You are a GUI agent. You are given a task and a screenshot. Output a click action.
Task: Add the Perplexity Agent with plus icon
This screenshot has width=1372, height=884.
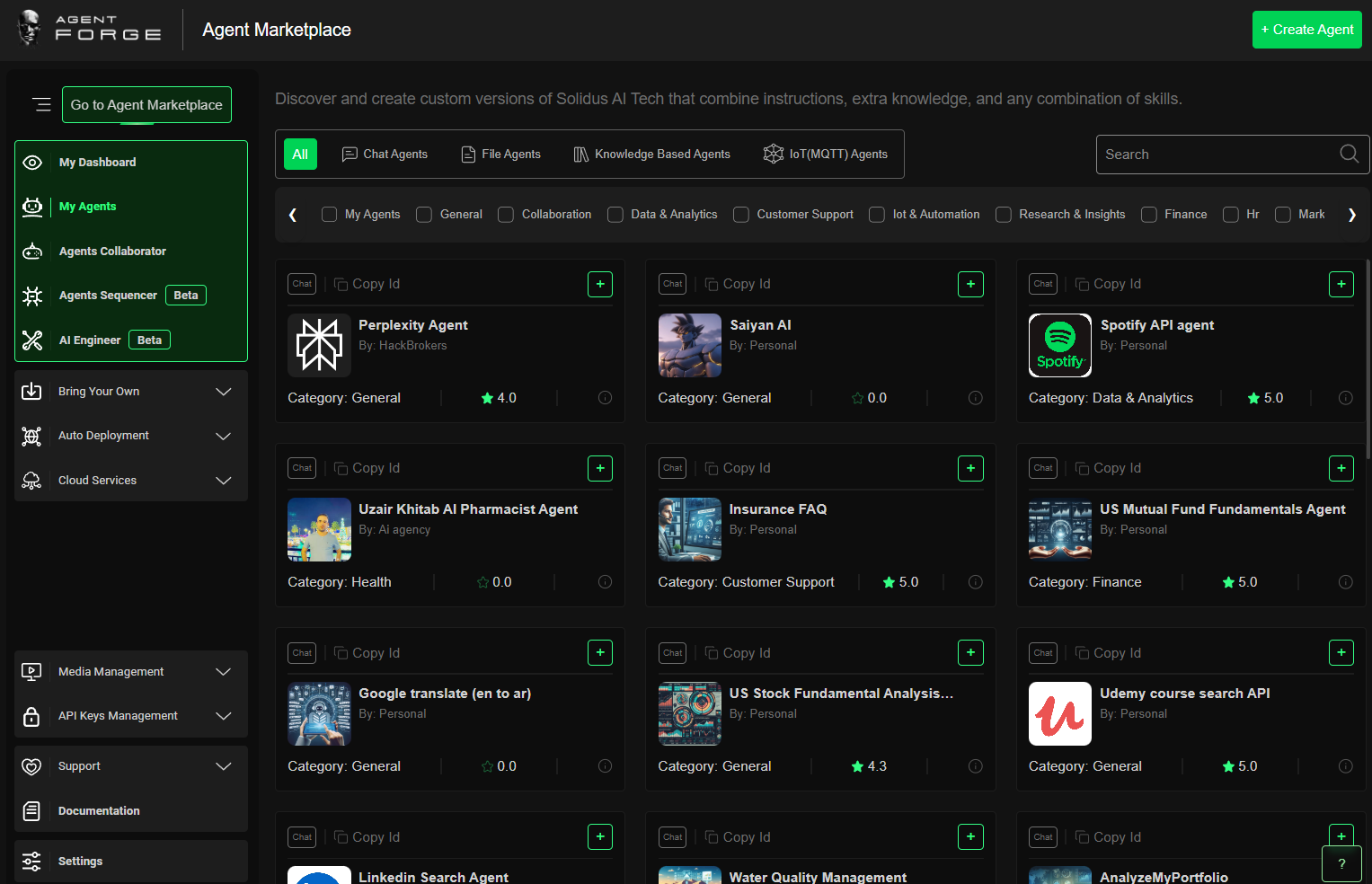coord(600,284)
